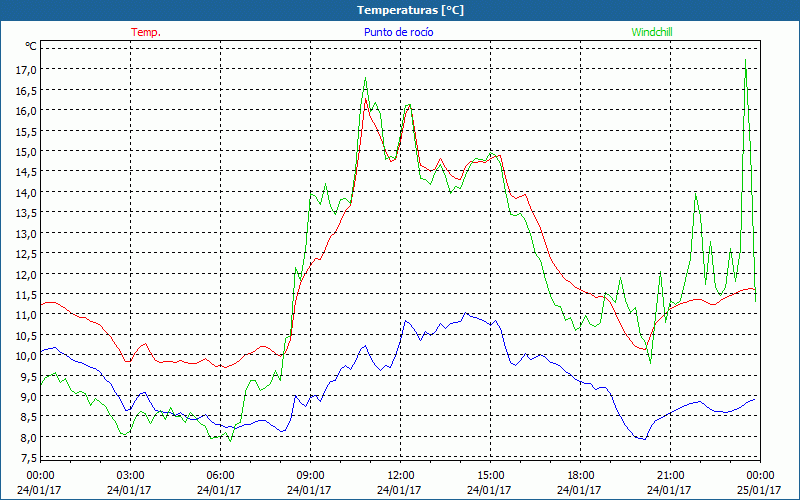This screenshot has width=800, height=500.
Task: Click the 7,5 y-axis value
Action: pyautogui.click(x=29, y=458)
